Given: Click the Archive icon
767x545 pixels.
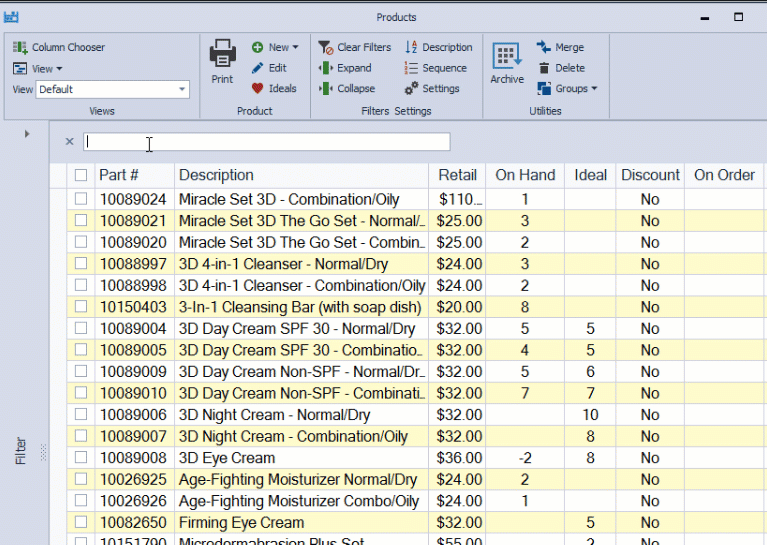Looking at the screenshot, I should pyautogui.click(x=507, y=55).
